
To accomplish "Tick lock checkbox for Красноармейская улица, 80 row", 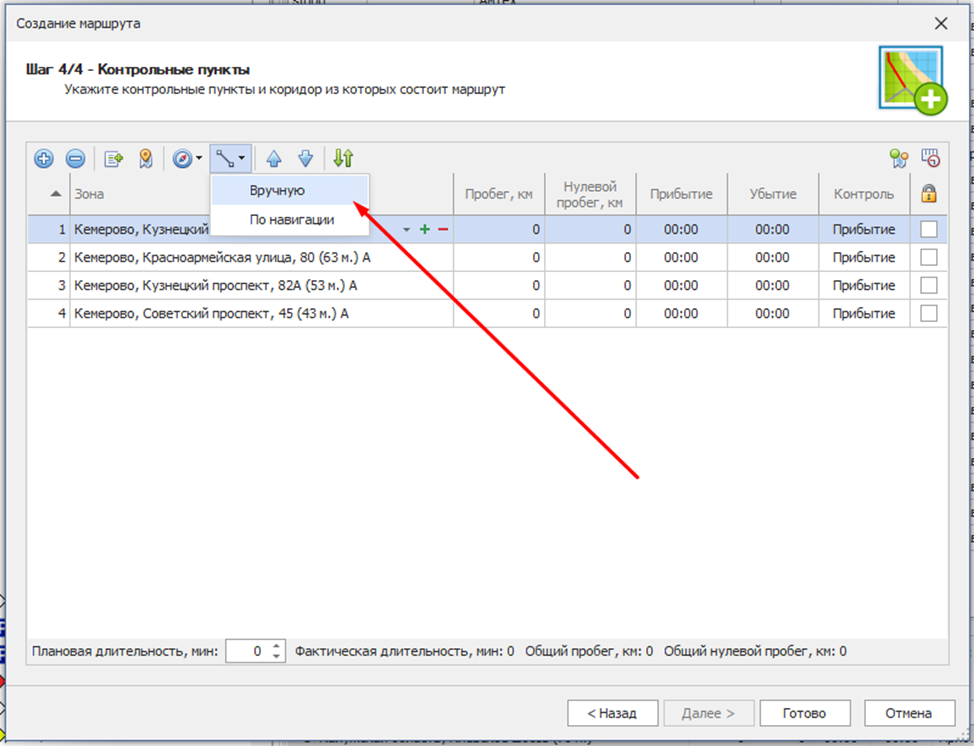I will point(929,257).
